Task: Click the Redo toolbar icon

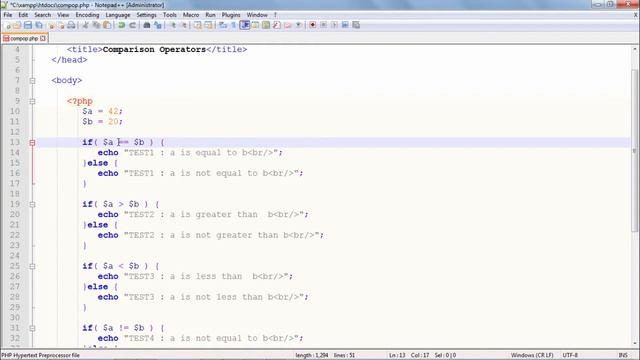Action: click(132, 25)
